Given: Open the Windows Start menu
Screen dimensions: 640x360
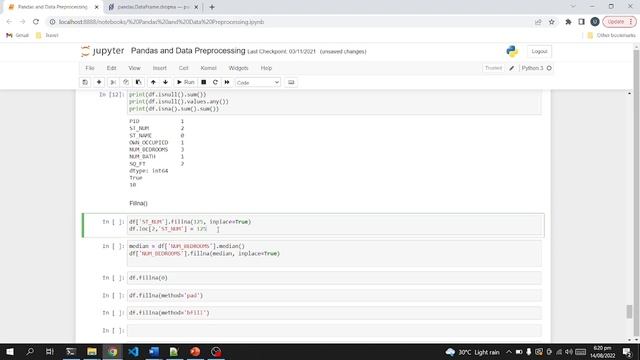Looking at the screenshot, I should 10,351.
